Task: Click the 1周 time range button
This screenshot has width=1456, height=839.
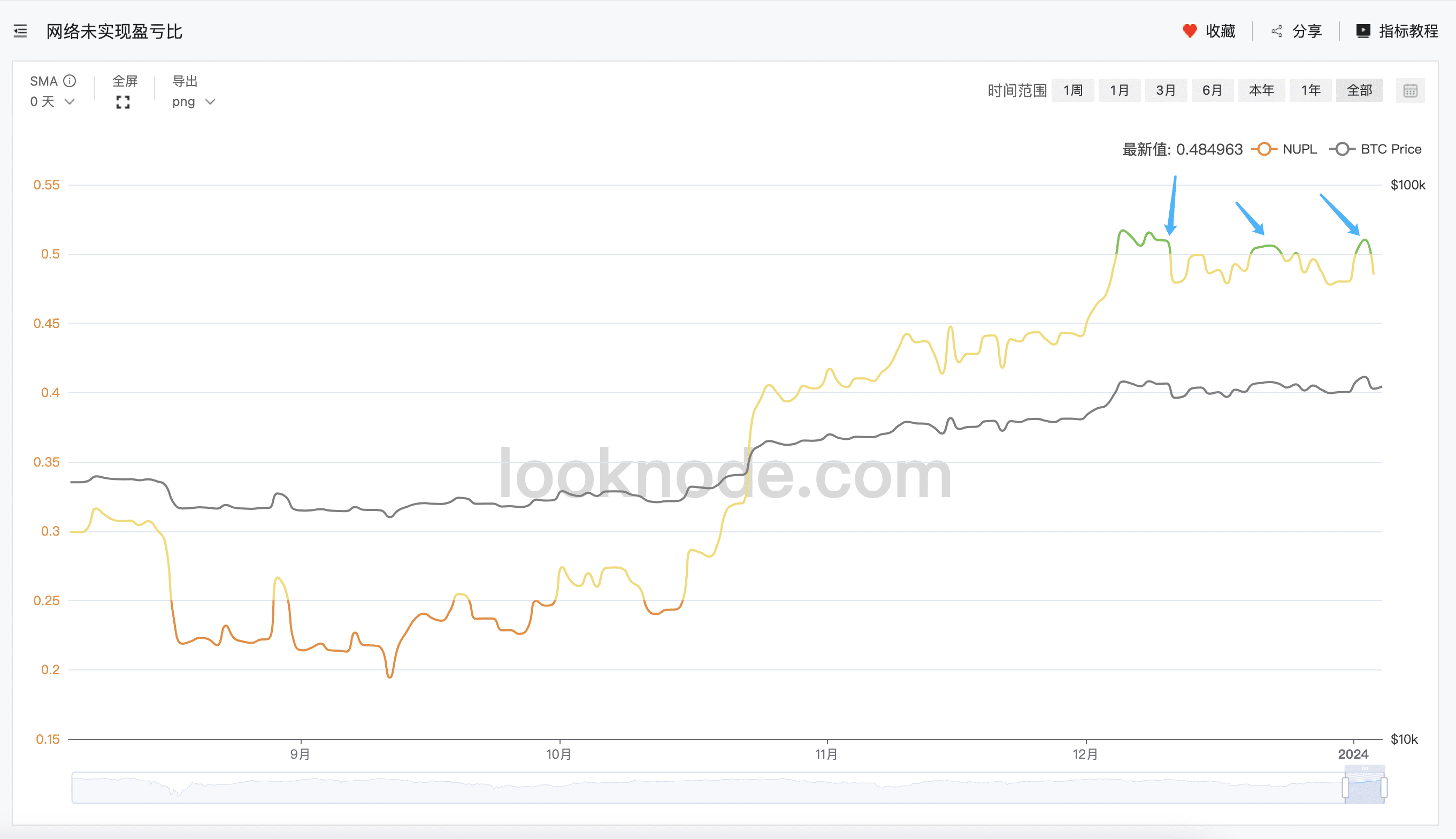Action: [1073, 90]
